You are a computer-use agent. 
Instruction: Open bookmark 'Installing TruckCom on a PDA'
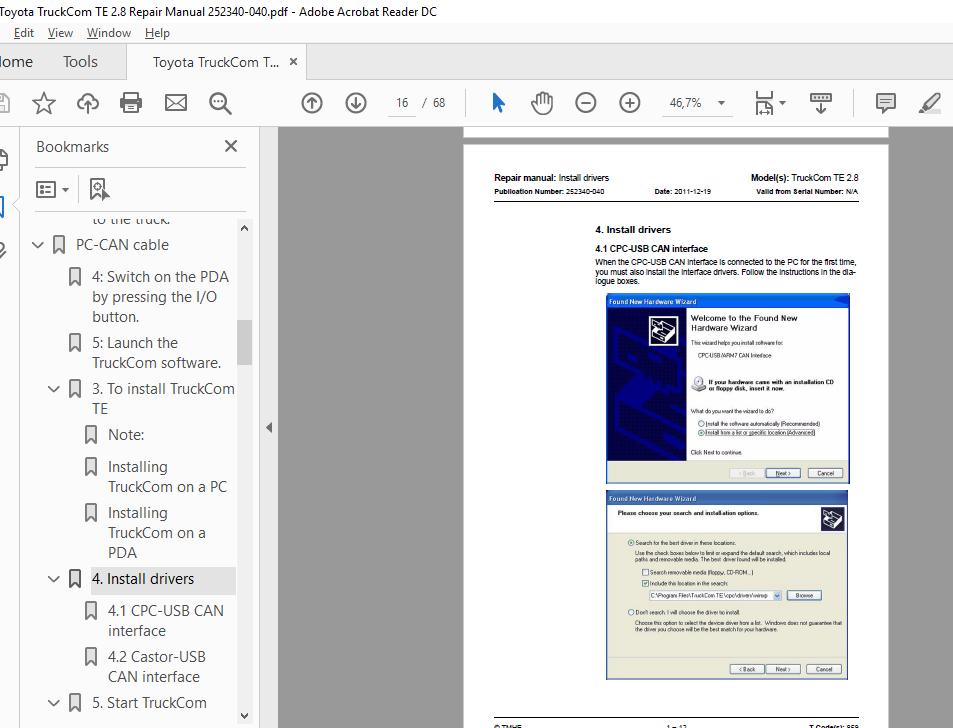tap(157, 533)
